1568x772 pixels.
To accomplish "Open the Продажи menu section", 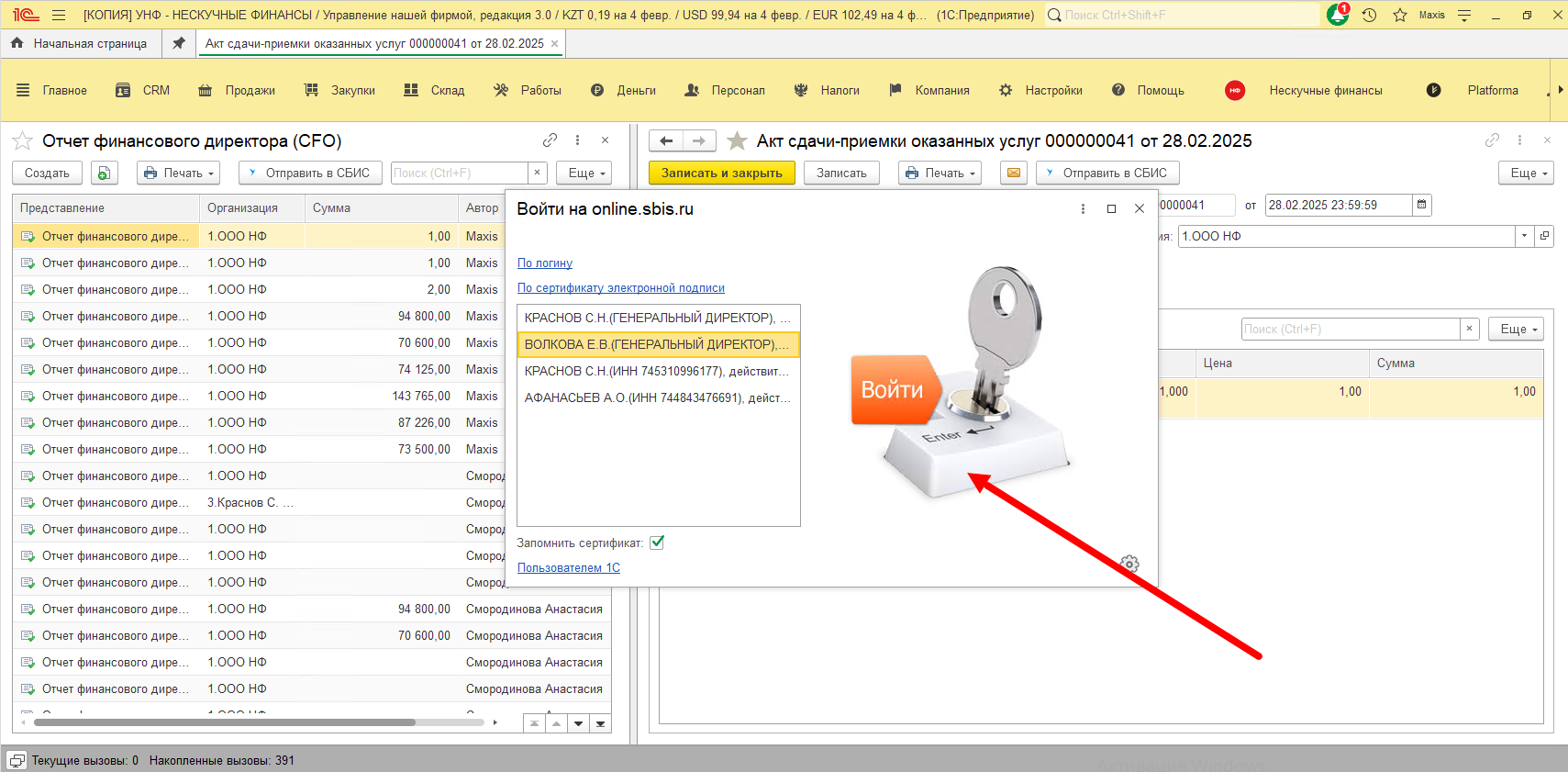I will click(x=250, y=90).
